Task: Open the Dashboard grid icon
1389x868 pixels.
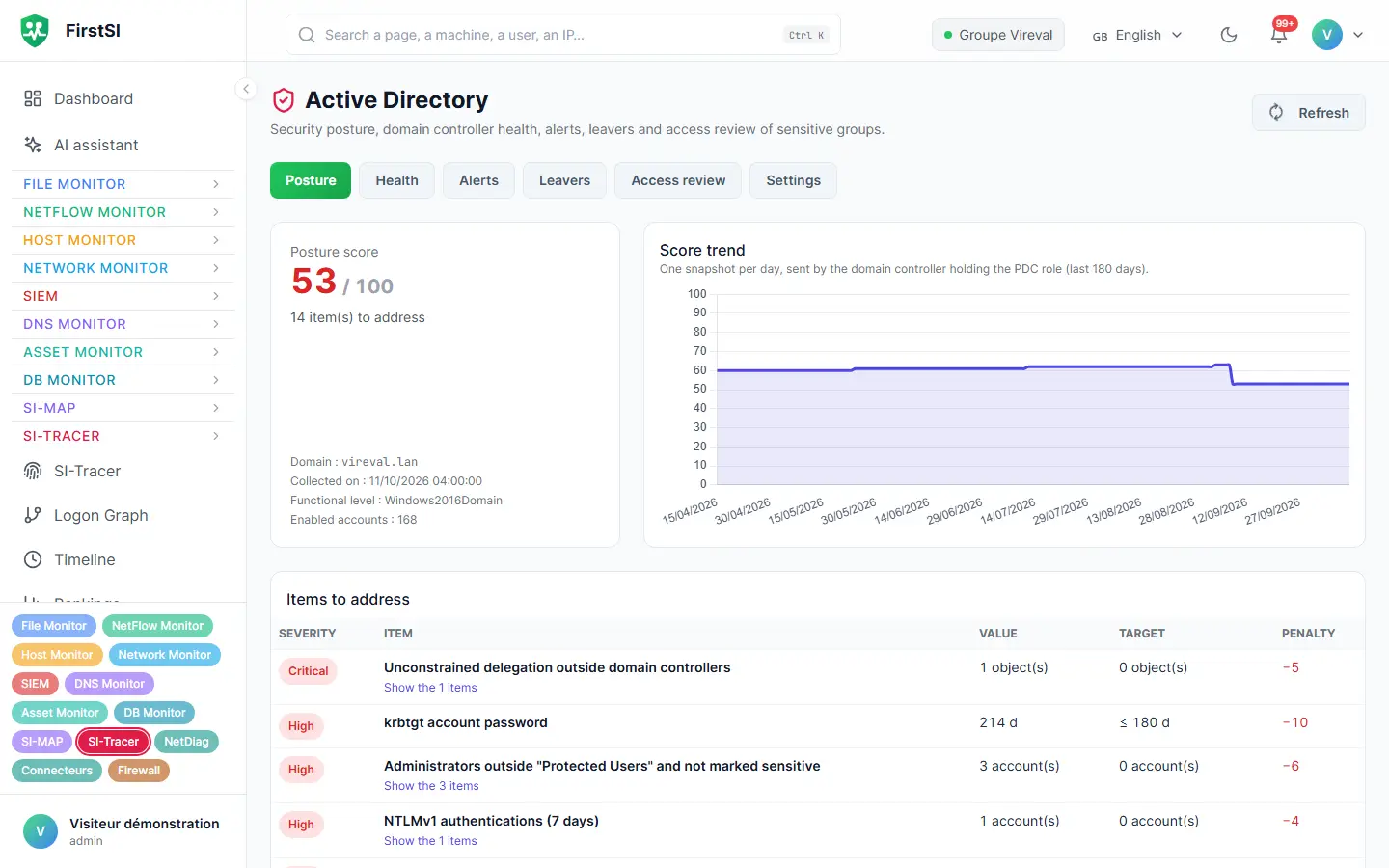Action: [33, 98]
